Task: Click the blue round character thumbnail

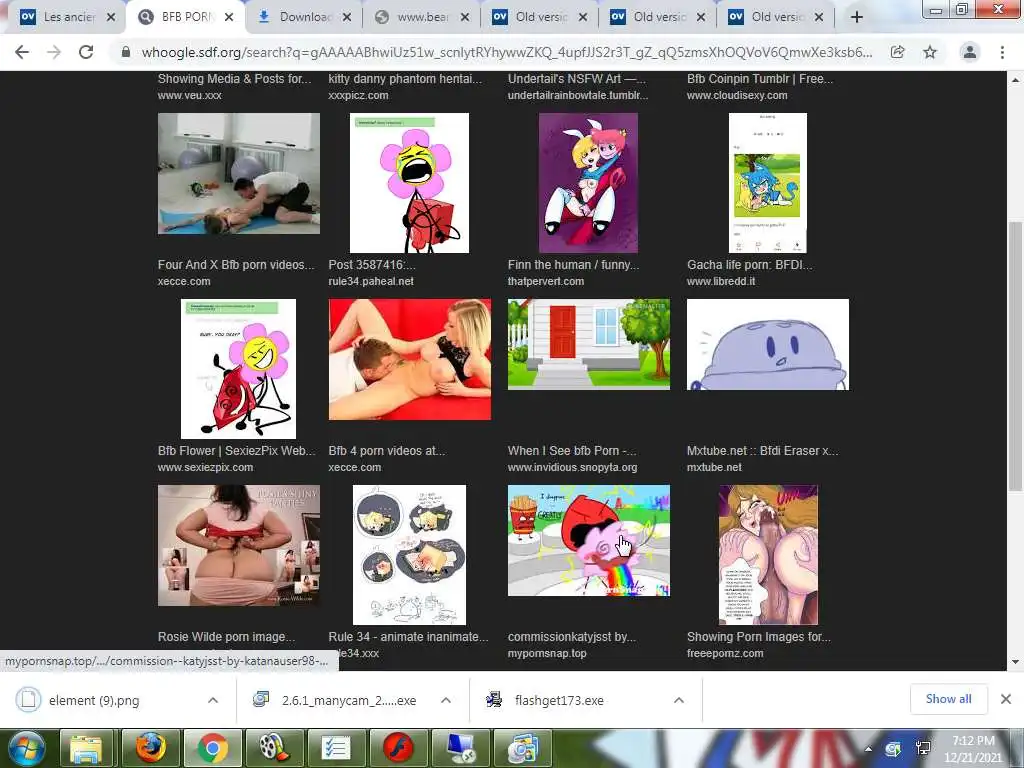Action: pyautogui.click(x=767, y=344)
